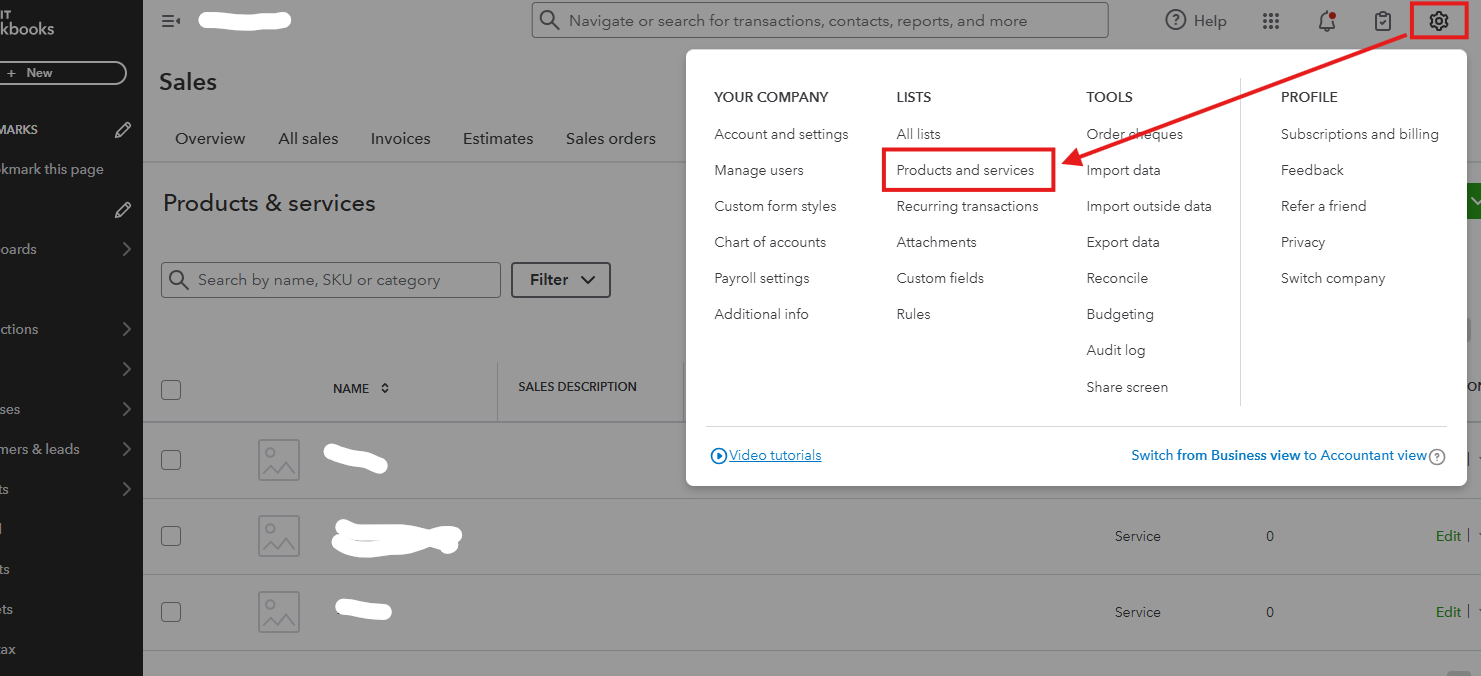Sort by the NAME column arrows
The height and width of the screenshot is (676, 1481).
tap(385, 389)
